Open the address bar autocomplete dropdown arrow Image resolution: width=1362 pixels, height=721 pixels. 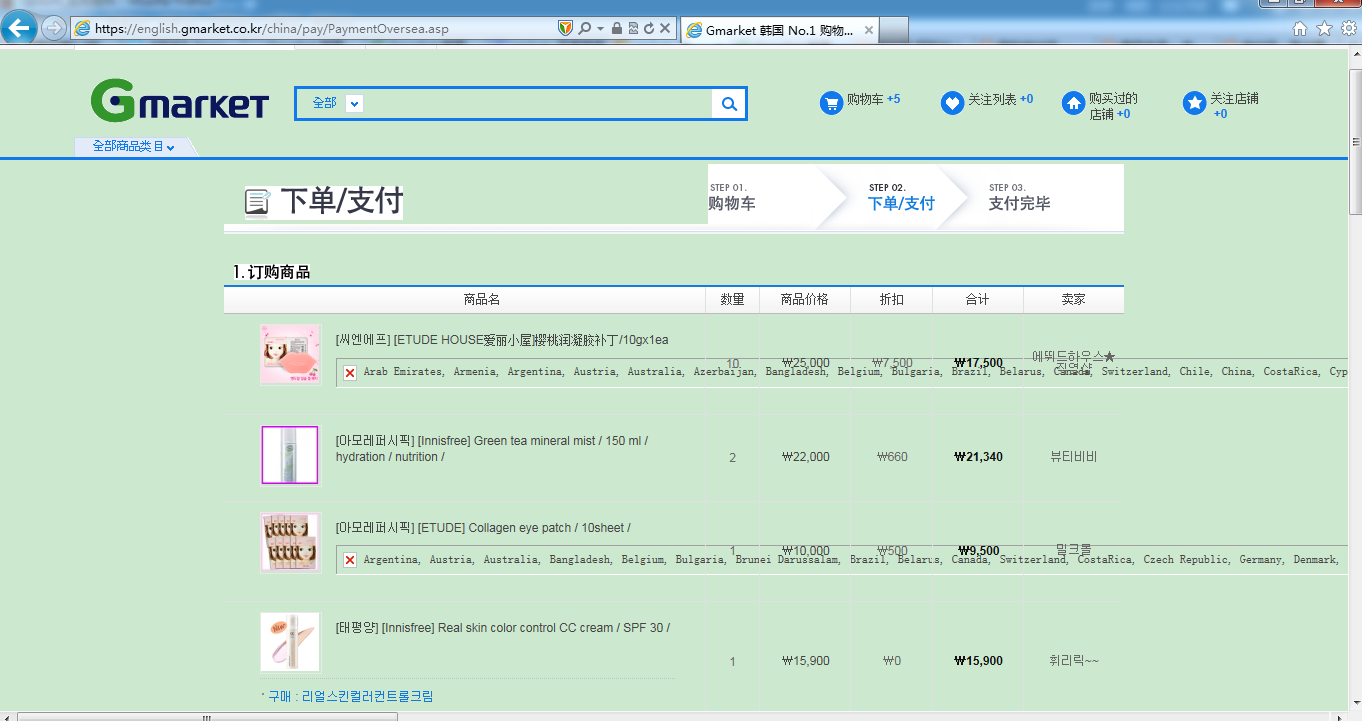[x=600, y=28]
